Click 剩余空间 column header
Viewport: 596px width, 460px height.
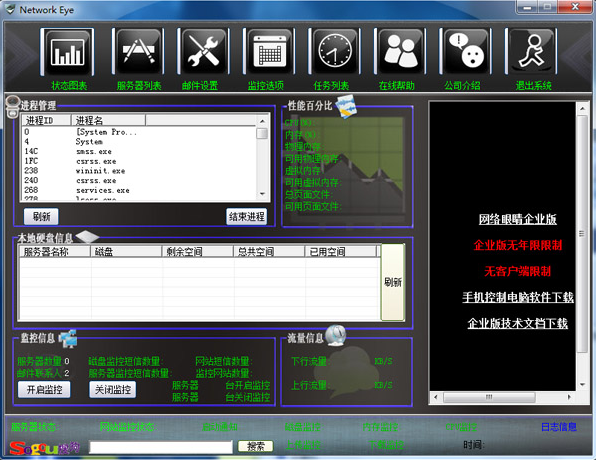(x=198, y=251)
